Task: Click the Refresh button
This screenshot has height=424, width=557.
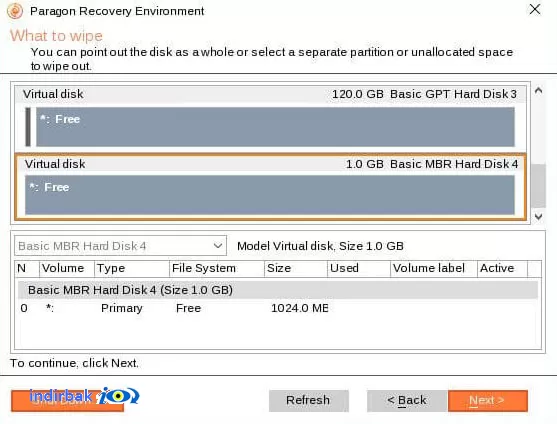Action: pyautogui.click(x=309, y=401)
